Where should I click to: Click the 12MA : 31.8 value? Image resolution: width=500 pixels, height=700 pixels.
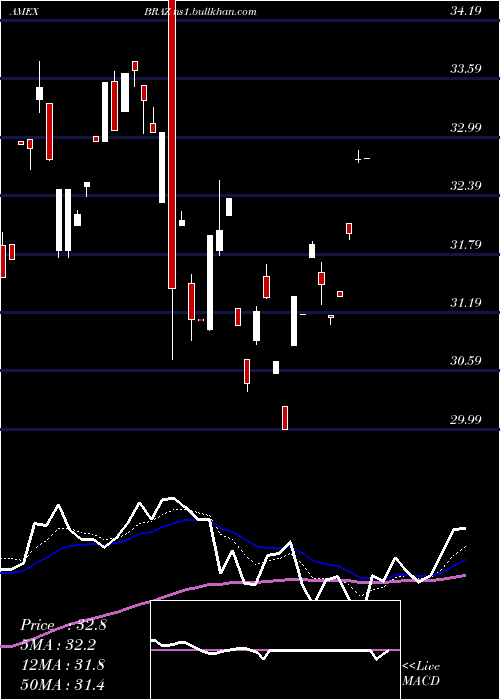(x=63, y=665)
